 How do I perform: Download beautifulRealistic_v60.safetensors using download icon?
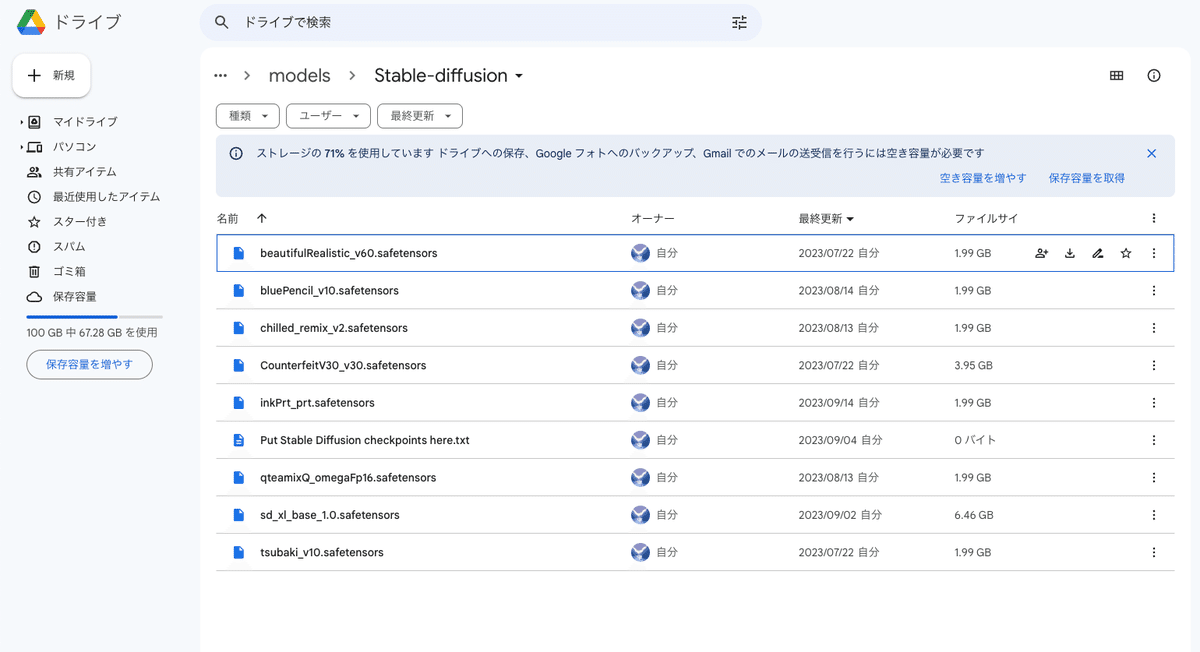pyautogui.click(x=1070, y=253)
